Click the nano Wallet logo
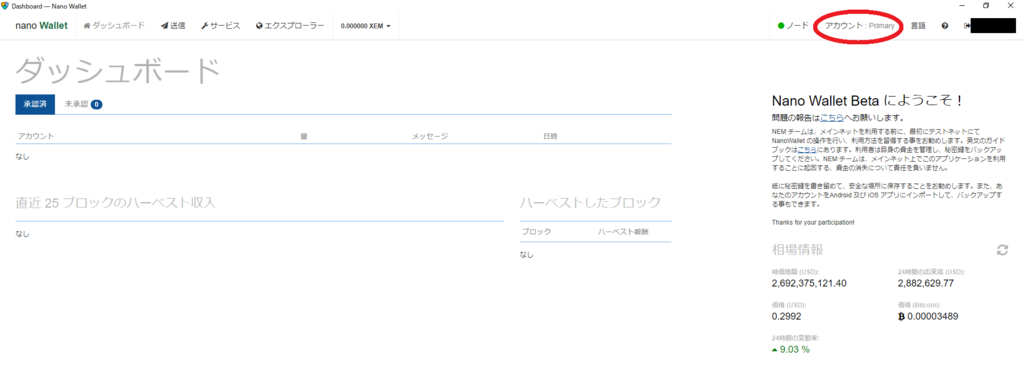This screenshot has height=366, width=1024. 41,26
